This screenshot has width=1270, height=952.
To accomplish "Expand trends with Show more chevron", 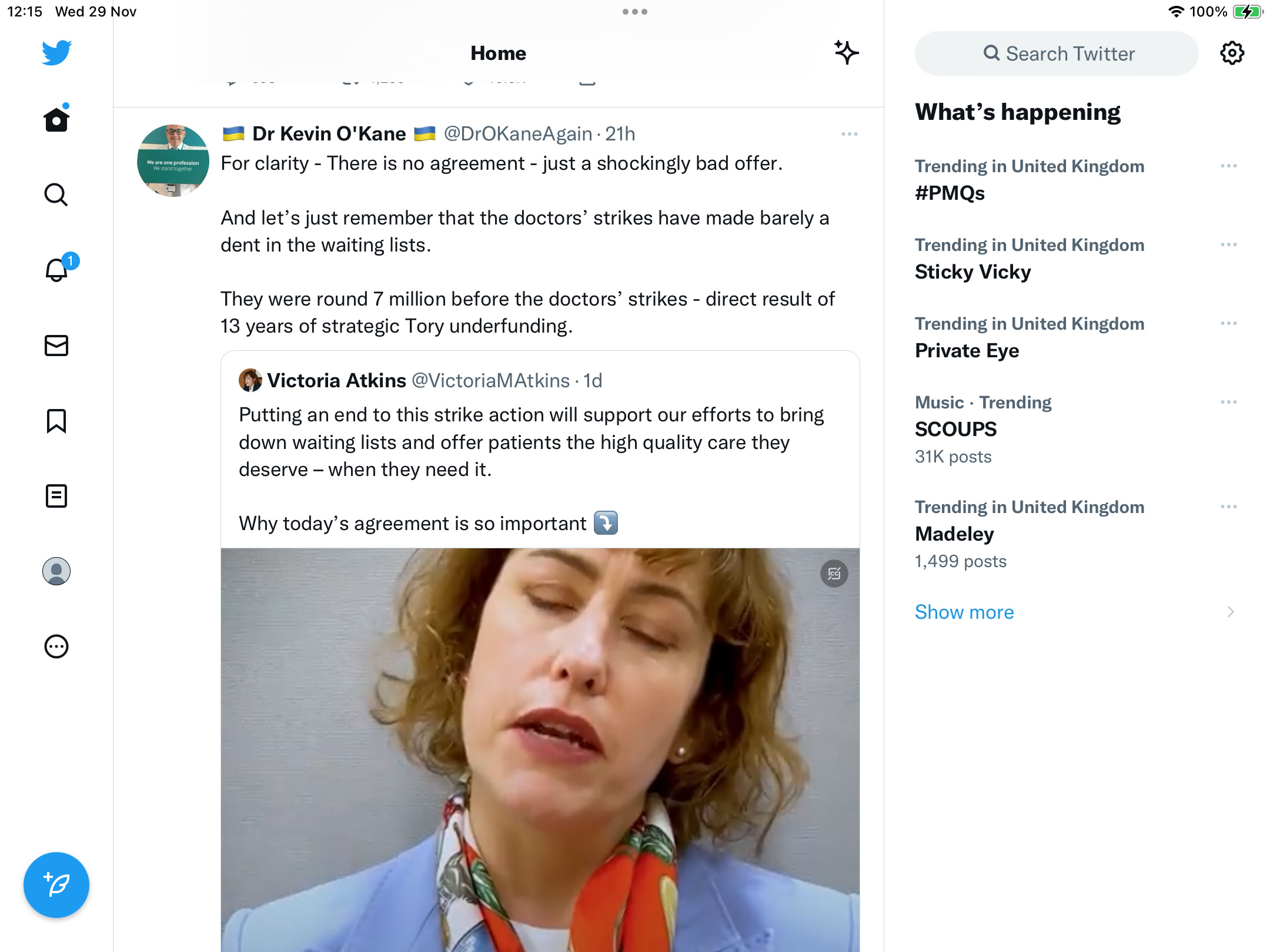I will 1230,612.
